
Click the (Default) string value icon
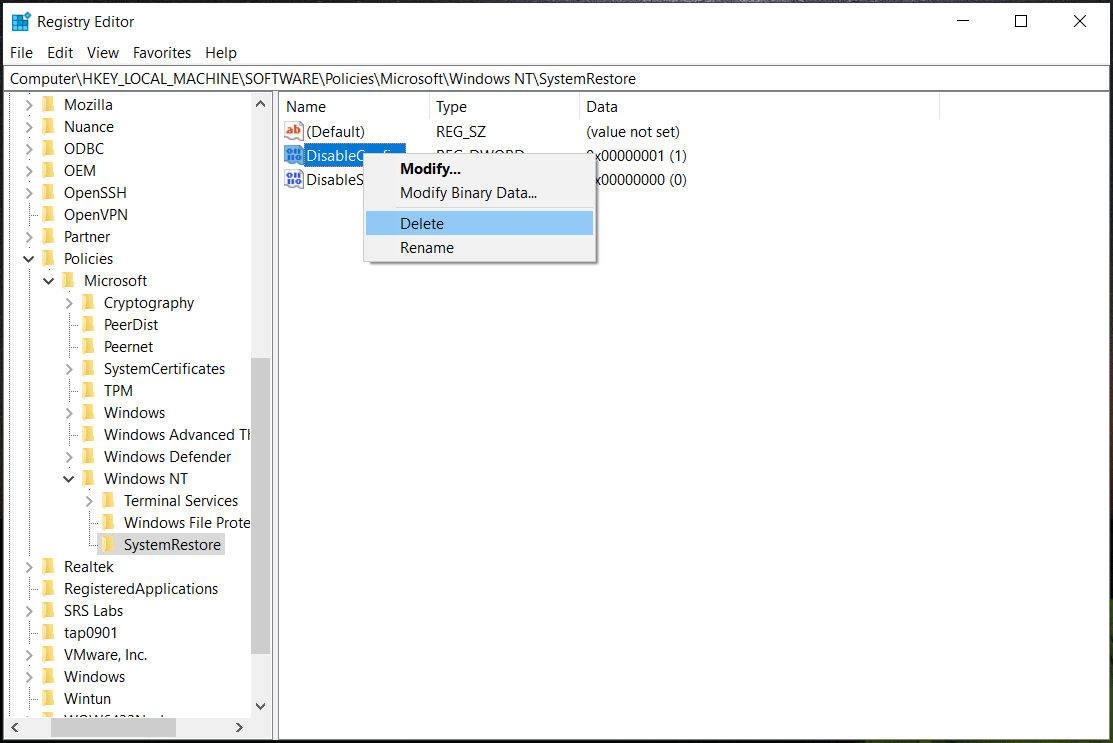[293, 131]
